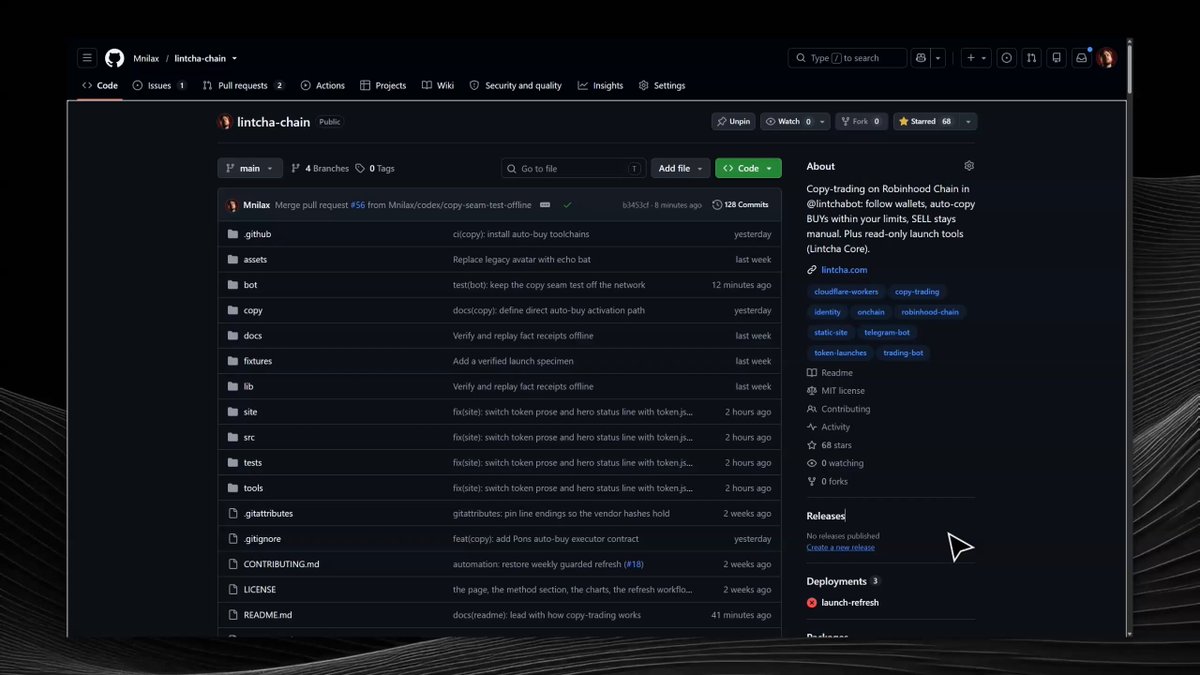Open global Issues icon in header
1200x675 pixels.
pos(1006,58)
